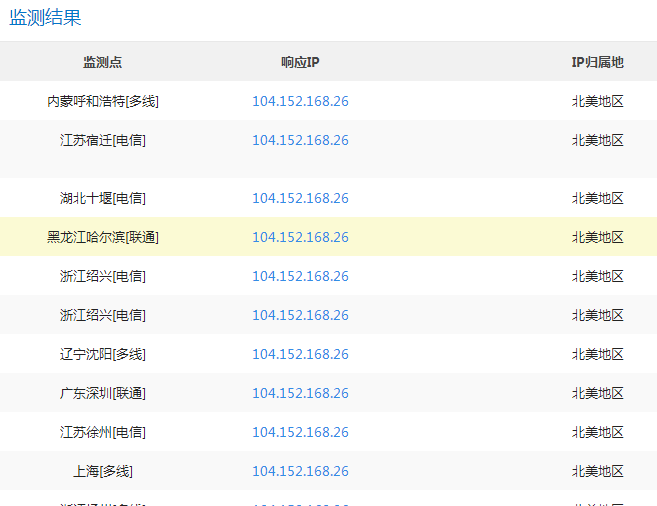Click the 监测结果 heading
Viewport: 657px width, 506px height.
coord(46,18)
